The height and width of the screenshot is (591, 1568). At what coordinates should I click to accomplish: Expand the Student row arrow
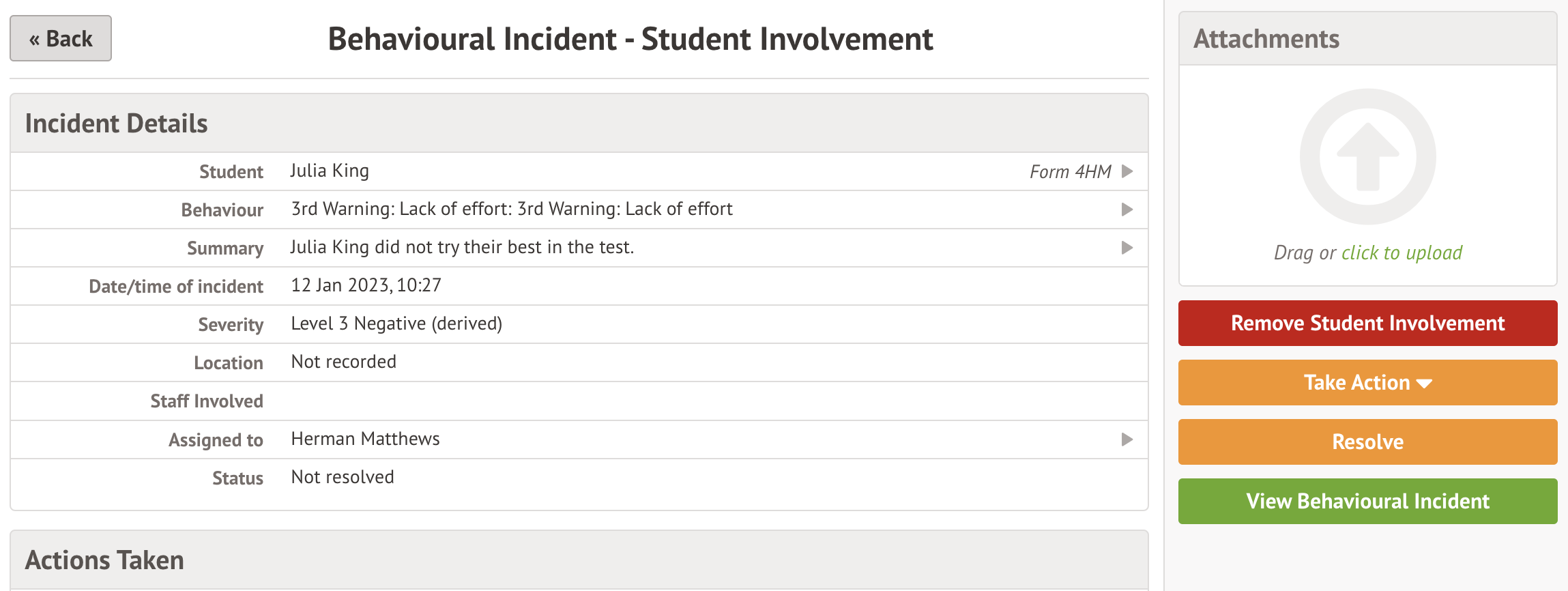(1127, 171)
